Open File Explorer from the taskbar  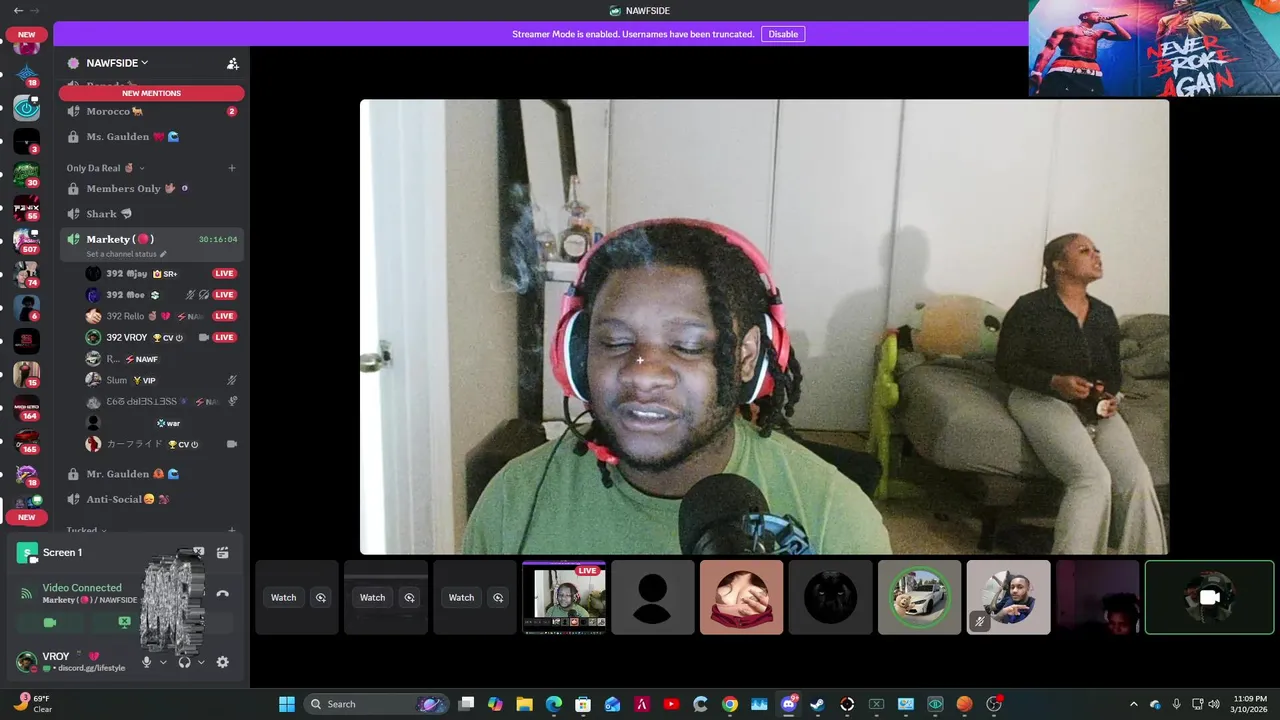pos(524,704)
